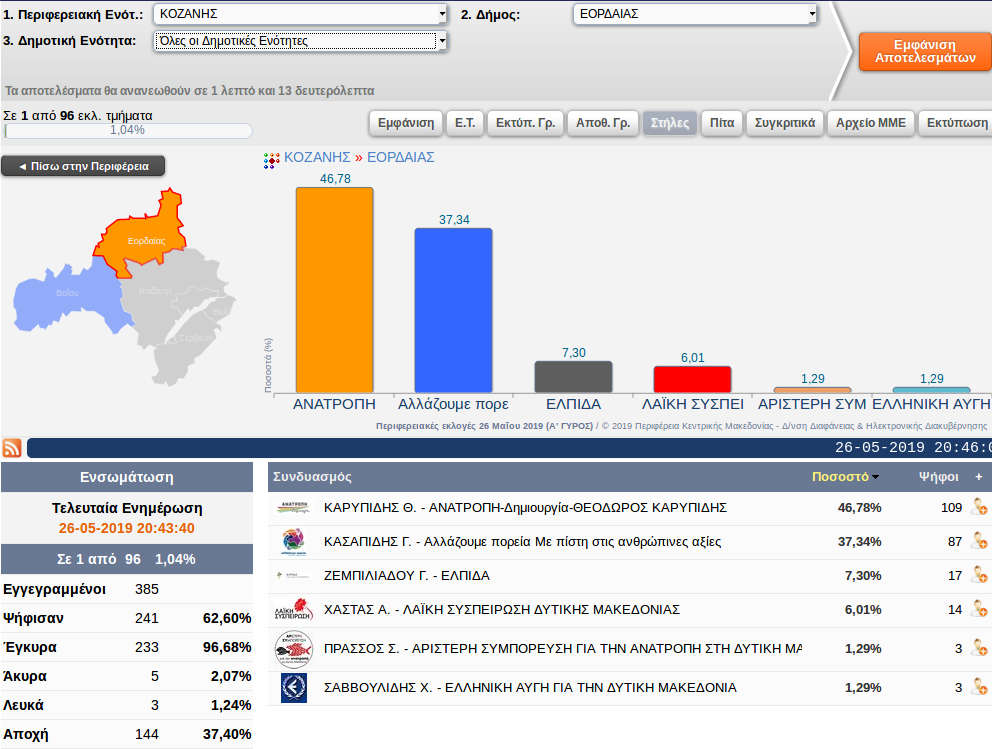Image resolution: width=992 pixels, height=749 pixels.
Task: Open candidates icon for ΧΑΣΤΑΣ row
Action: pyautogui.click(x=978, y=610)
